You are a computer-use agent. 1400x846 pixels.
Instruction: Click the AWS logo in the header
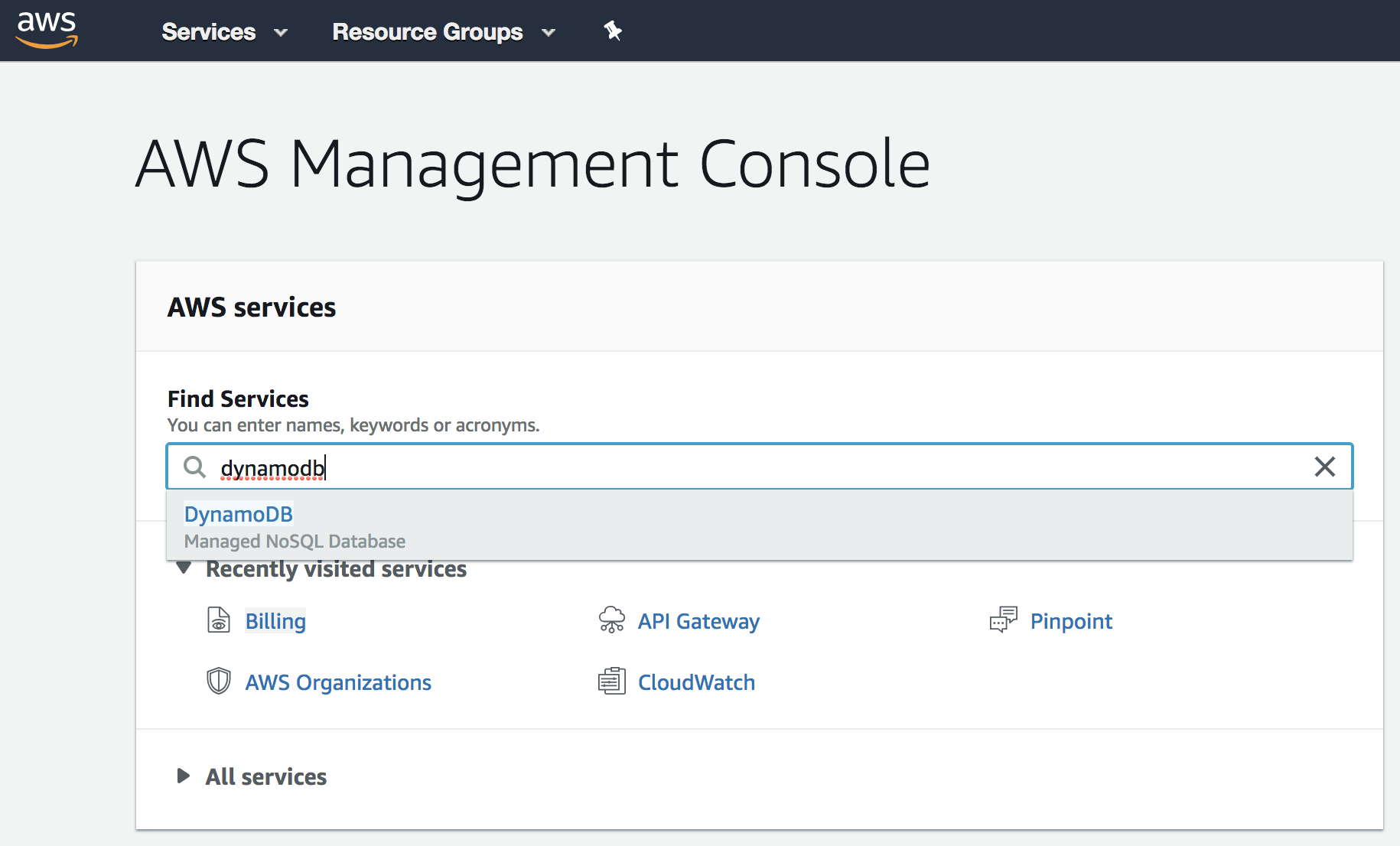(x=47, y=30)
